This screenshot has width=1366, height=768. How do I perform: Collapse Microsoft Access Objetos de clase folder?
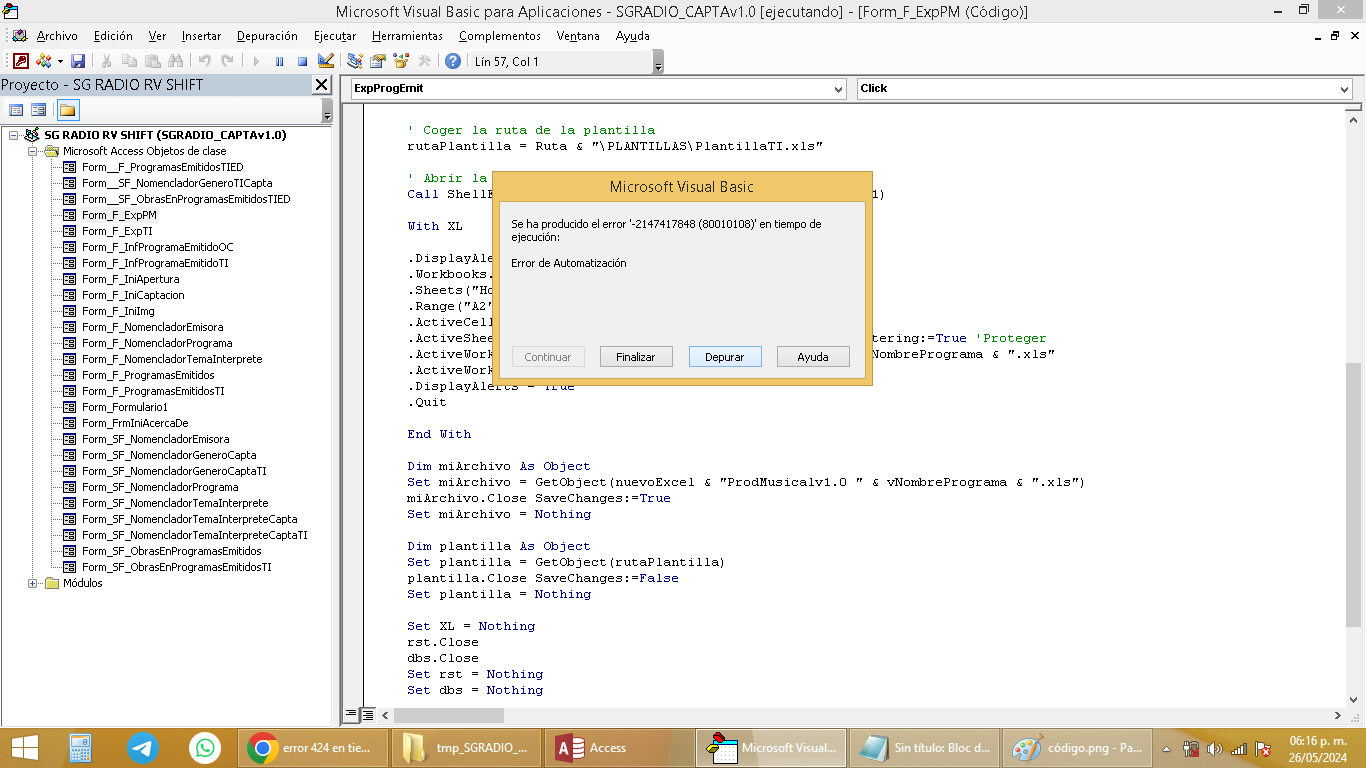[x=33, y=151]
